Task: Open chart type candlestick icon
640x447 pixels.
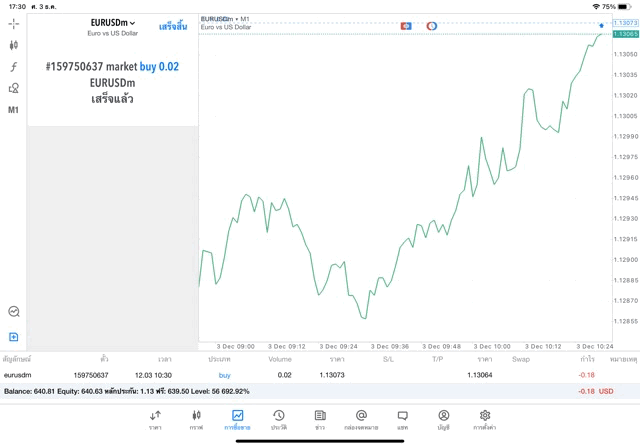Action: coord(13,45)
